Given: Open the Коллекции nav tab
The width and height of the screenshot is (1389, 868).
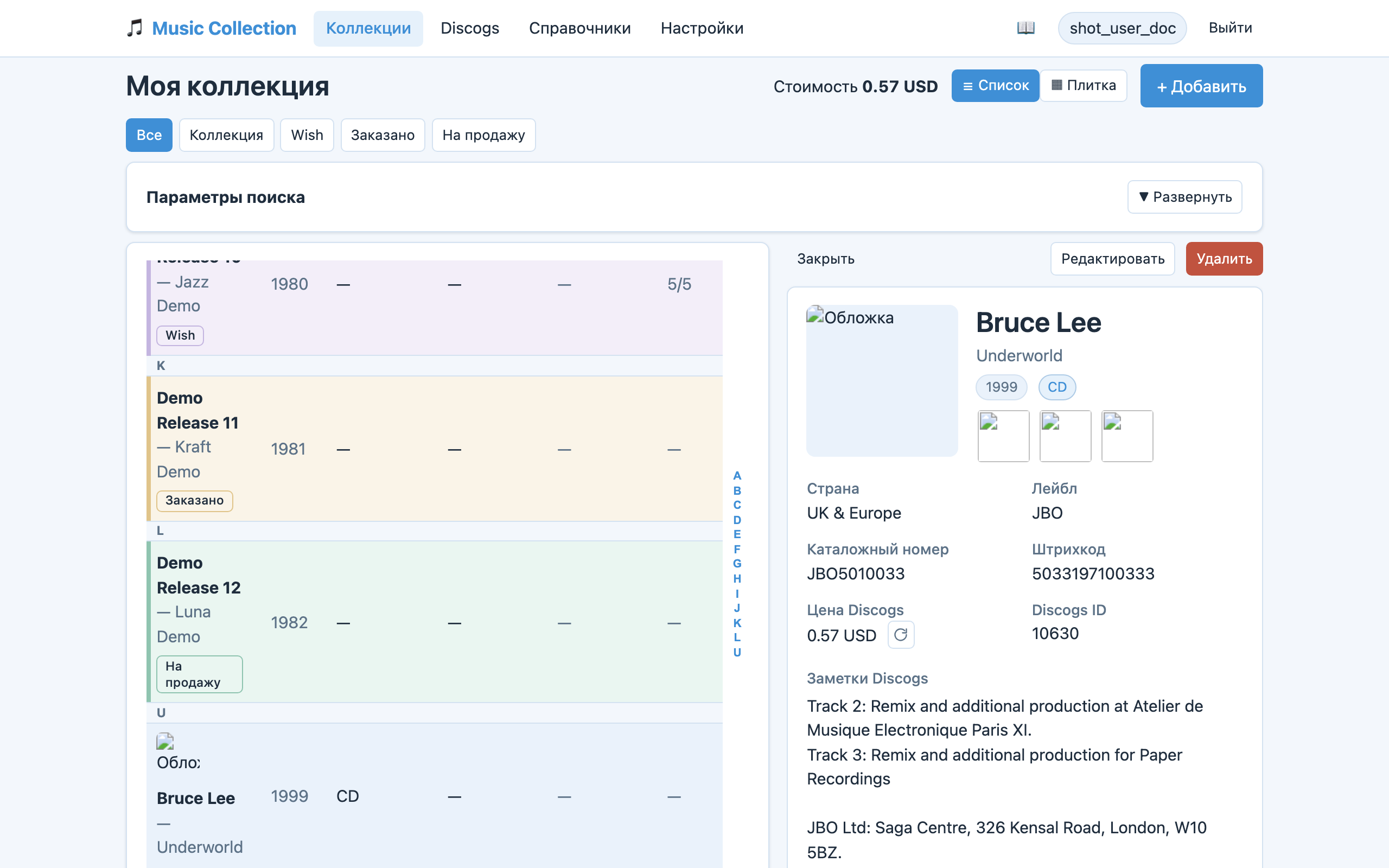Looking at the screenshot, I should point(368,28).
